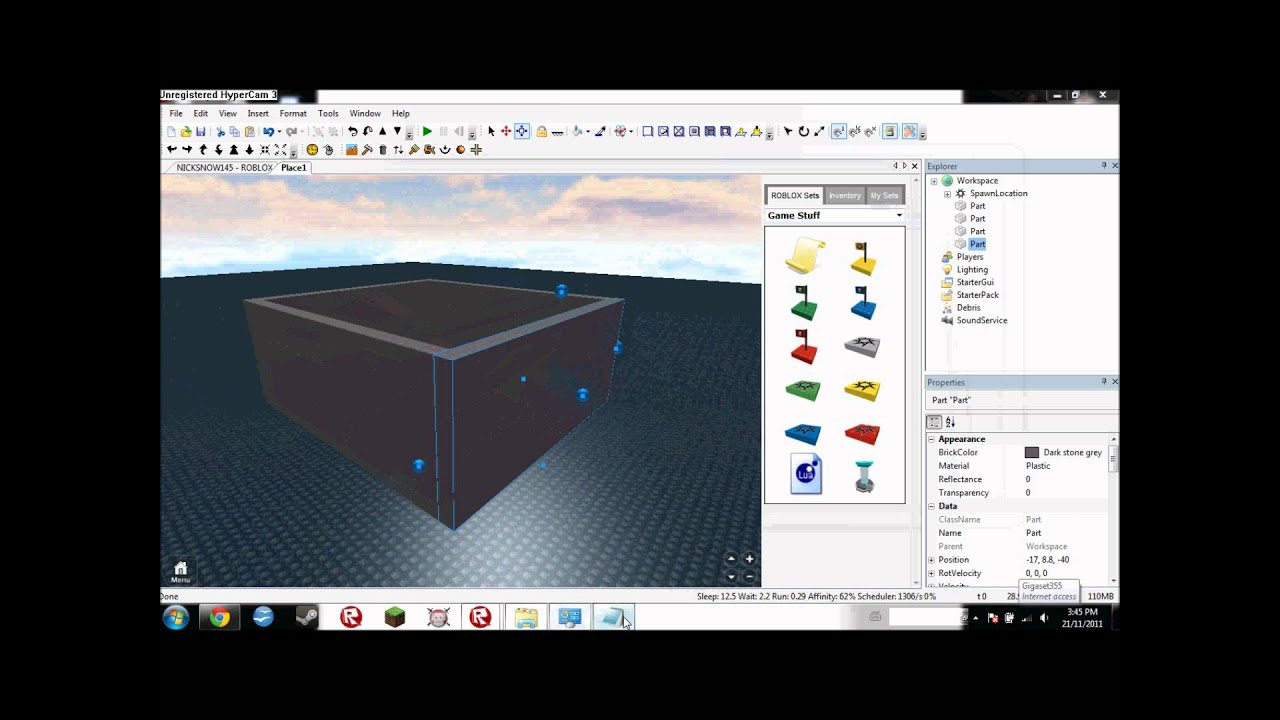The image size is (1280, 720).
Task: Select the highlighted blue resize handles tool
Action: tap(522, 132)
